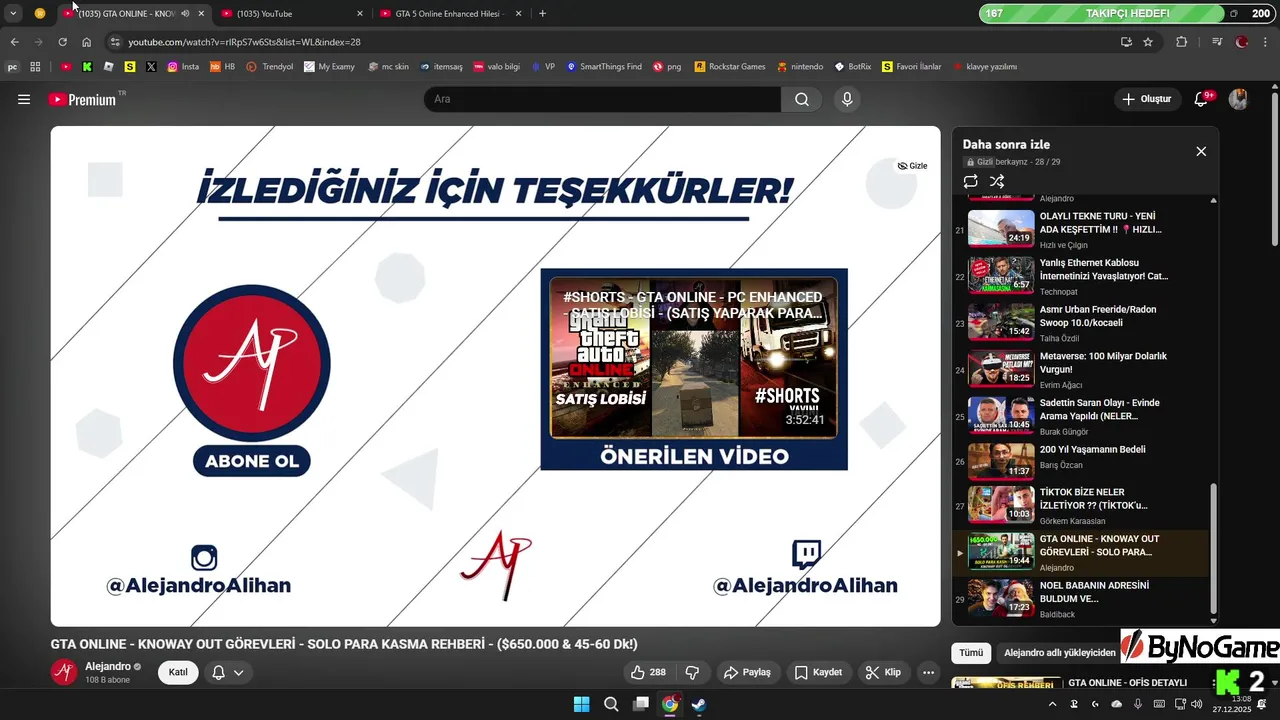Toggle playlist loop
1280x720 pixels.
point(970,181)
